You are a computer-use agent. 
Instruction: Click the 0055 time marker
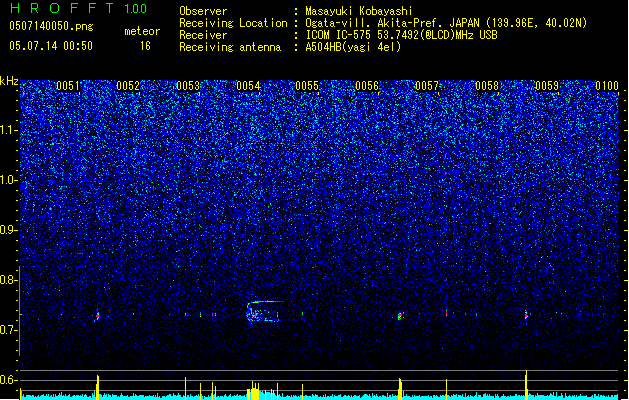point(307,86)
